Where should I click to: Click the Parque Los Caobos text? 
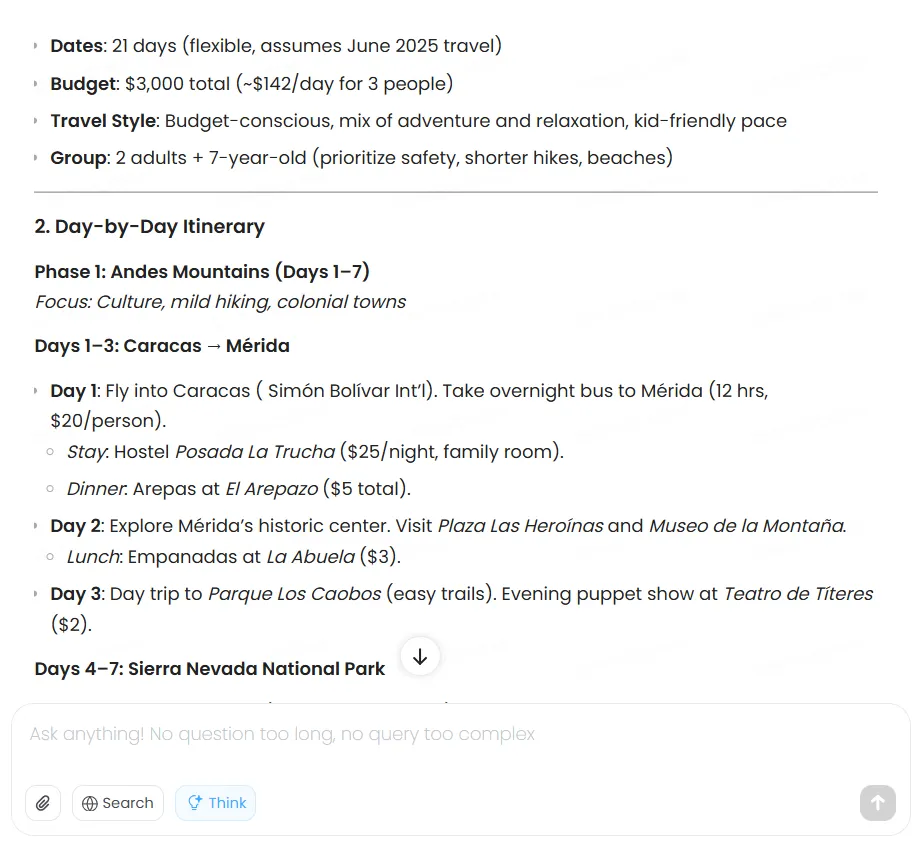click(294, 594)
